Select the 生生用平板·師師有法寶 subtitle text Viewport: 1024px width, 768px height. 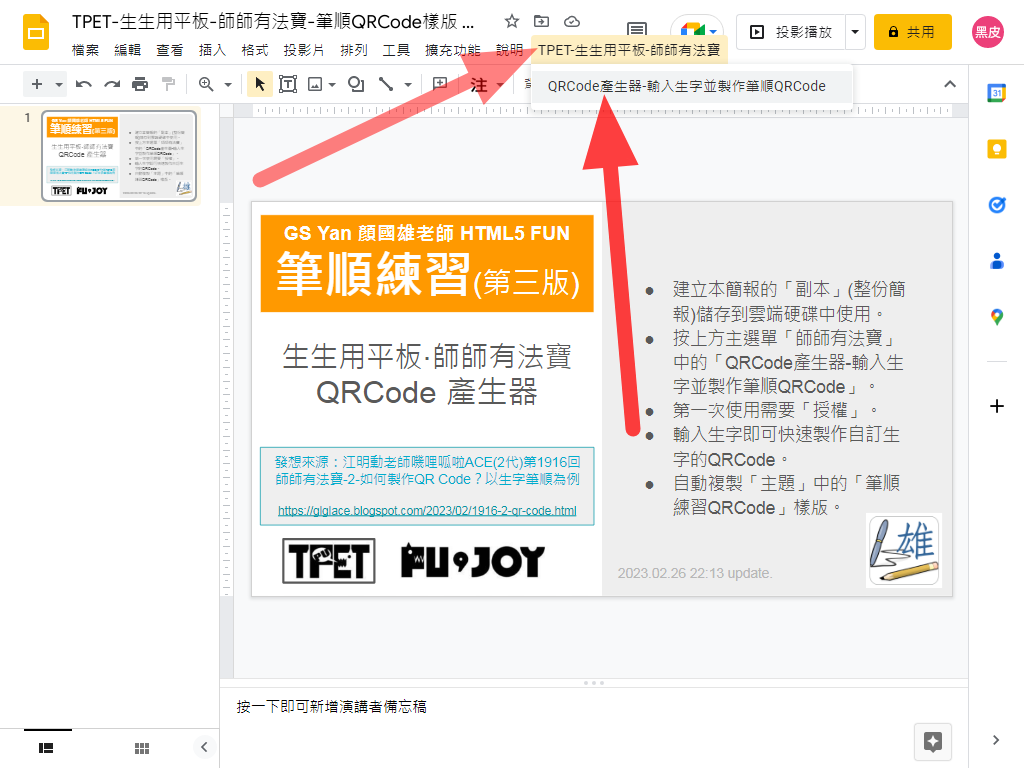click(x=427, y=357)
